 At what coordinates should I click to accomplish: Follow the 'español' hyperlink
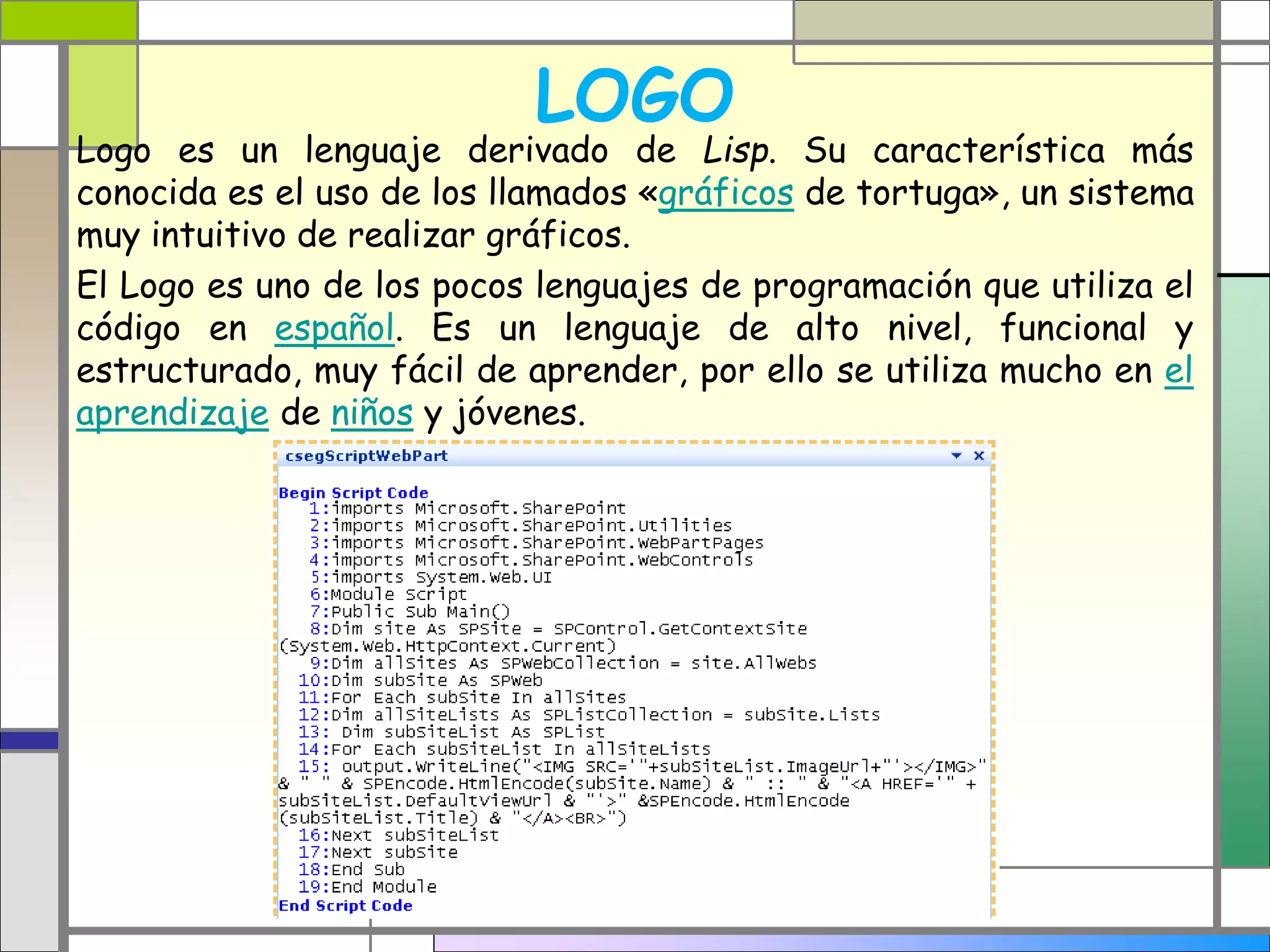click(335, 329)
